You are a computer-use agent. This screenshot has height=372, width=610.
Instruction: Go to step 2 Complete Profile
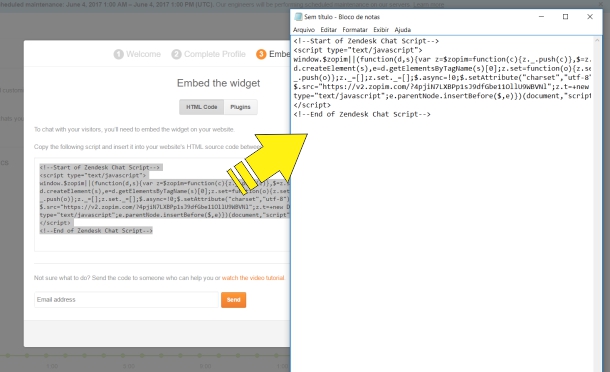click(209, 54)
